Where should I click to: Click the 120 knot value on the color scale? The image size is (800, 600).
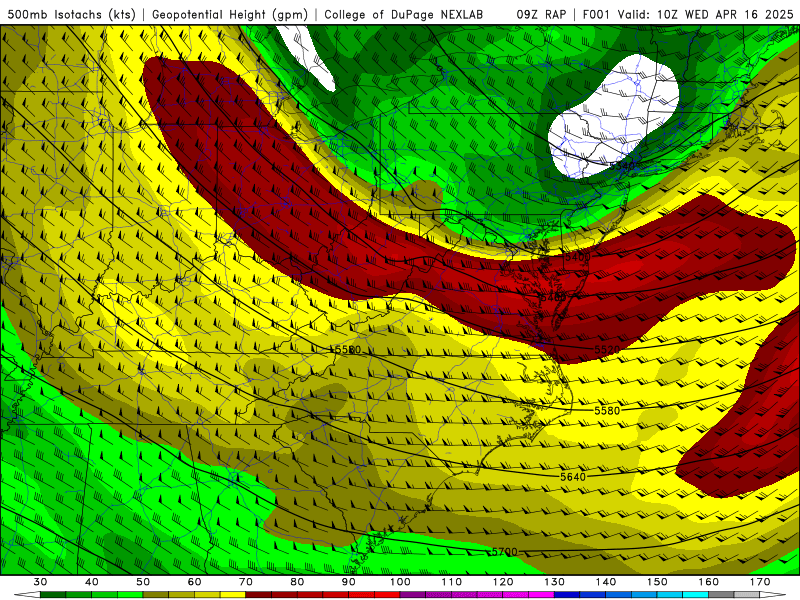pos(503,582)
